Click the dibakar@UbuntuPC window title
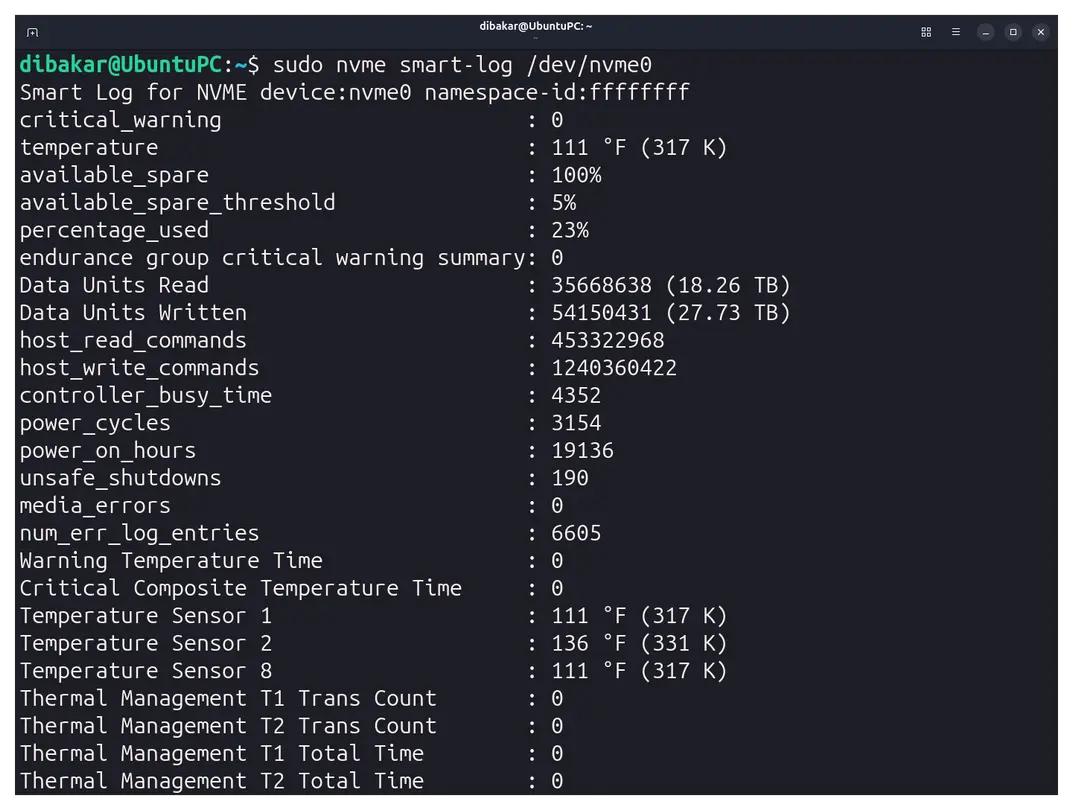The image size is (1073, 810). click(535, 26)
